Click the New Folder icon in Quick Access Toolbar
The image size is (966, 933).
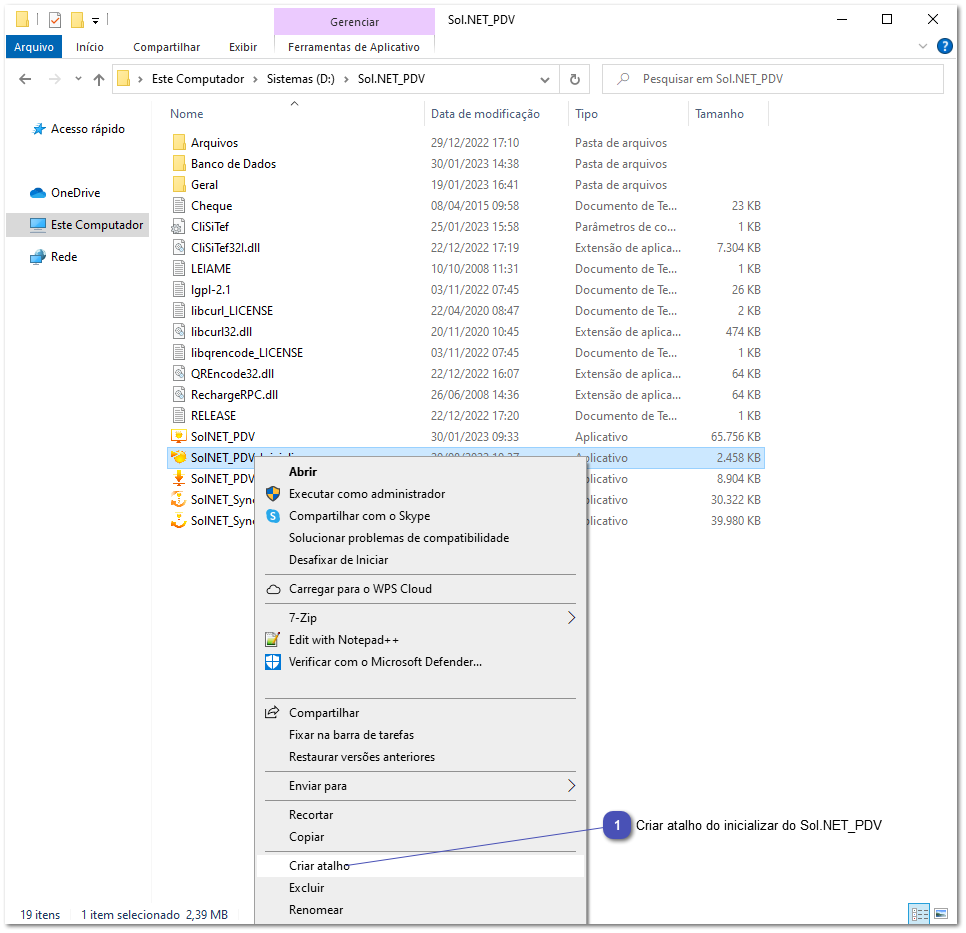tap(76, 19)
